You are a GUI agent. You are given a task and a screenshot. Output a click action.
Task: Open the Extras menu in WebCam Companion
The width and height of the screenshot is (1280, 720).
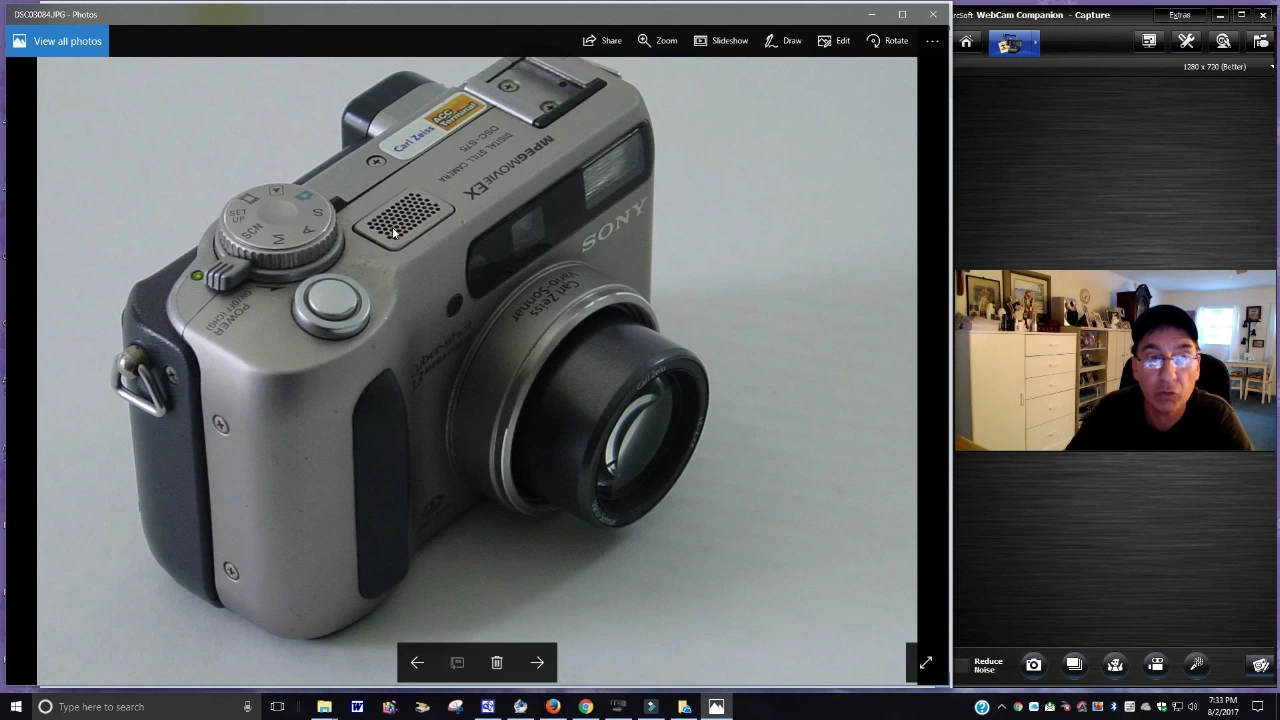point(1180,15)
